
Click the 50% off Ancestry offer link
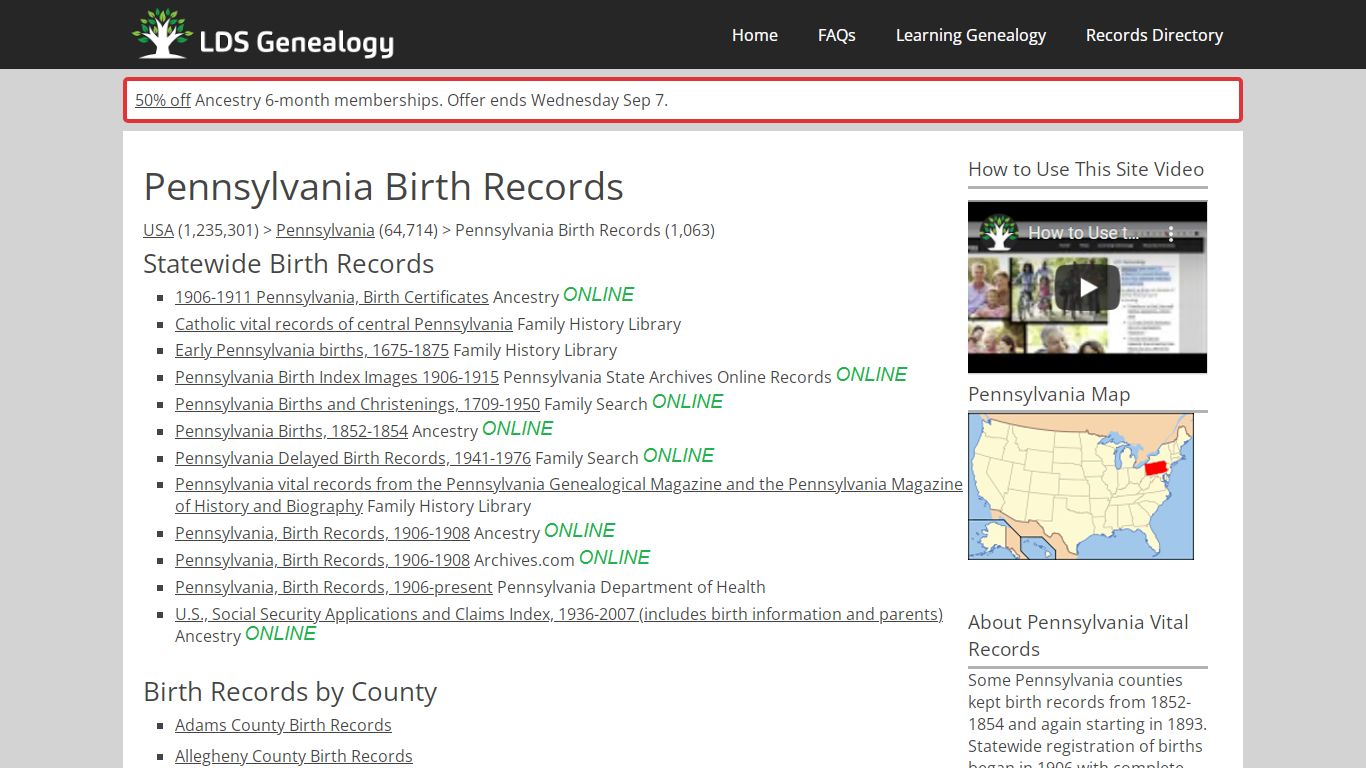coord(163,100)
